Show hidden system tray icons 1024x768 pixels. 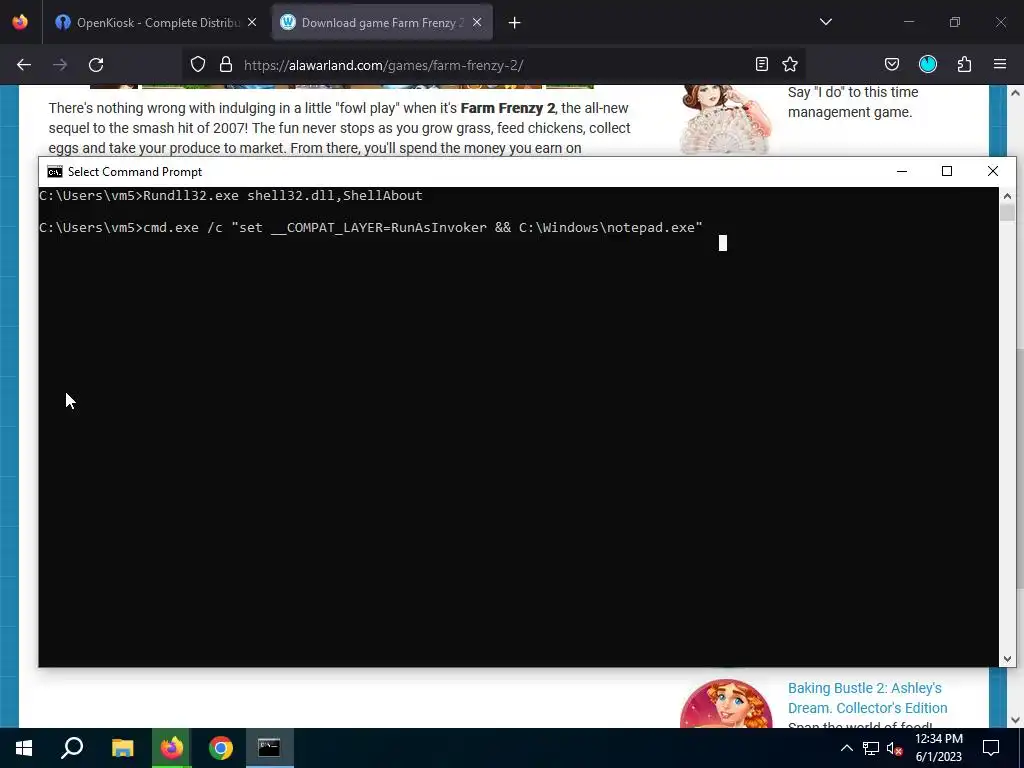click(x=846, y=748)
